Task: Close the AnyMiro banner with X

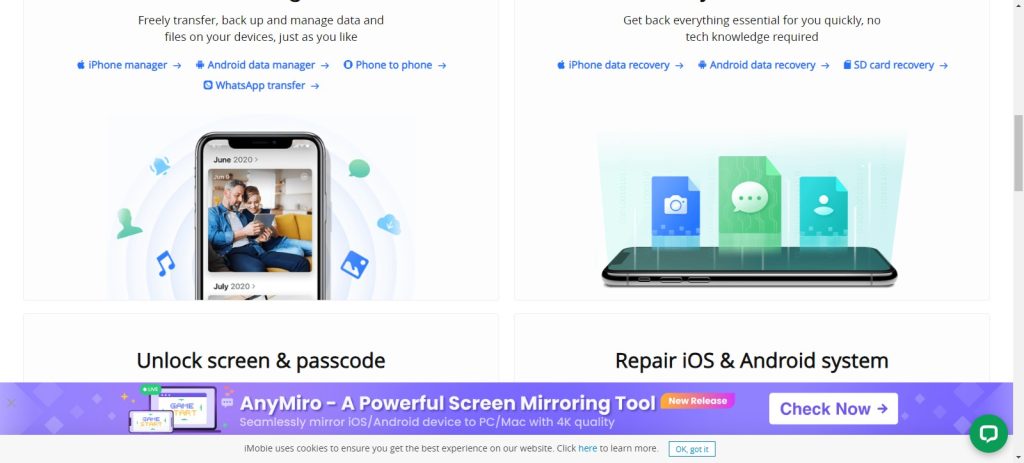Action: coord(11,403)
